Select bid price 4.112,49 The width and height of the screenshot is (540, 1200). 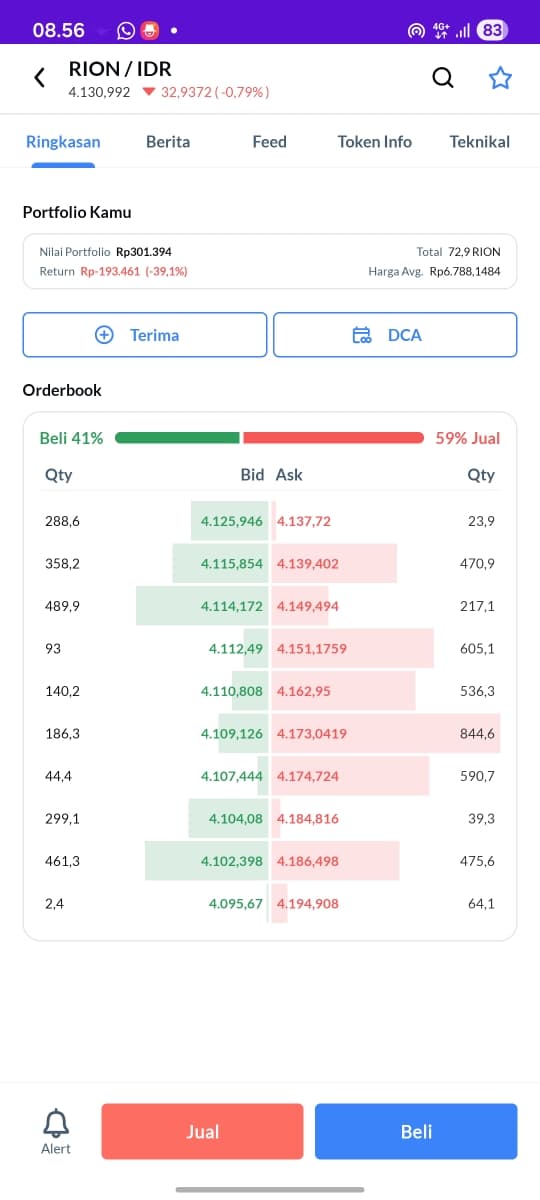(236, 648)
